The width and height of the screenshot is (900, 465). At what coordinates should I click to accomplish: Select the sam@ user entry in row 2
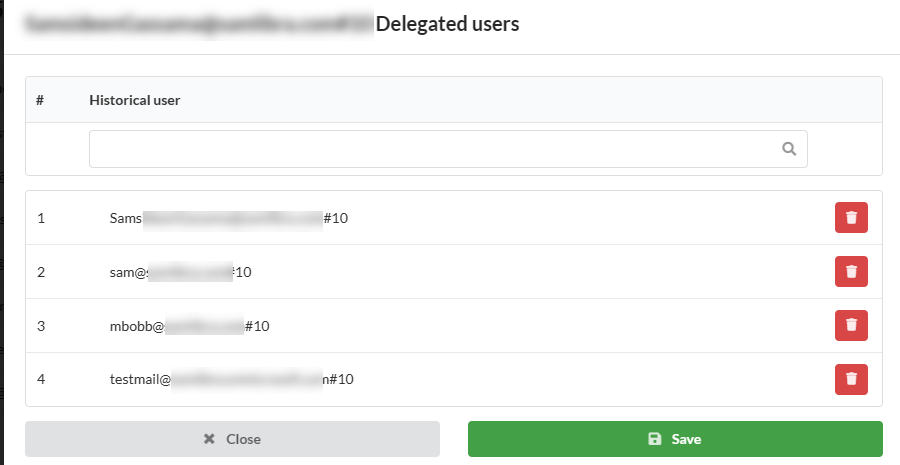tap(180, 272)
